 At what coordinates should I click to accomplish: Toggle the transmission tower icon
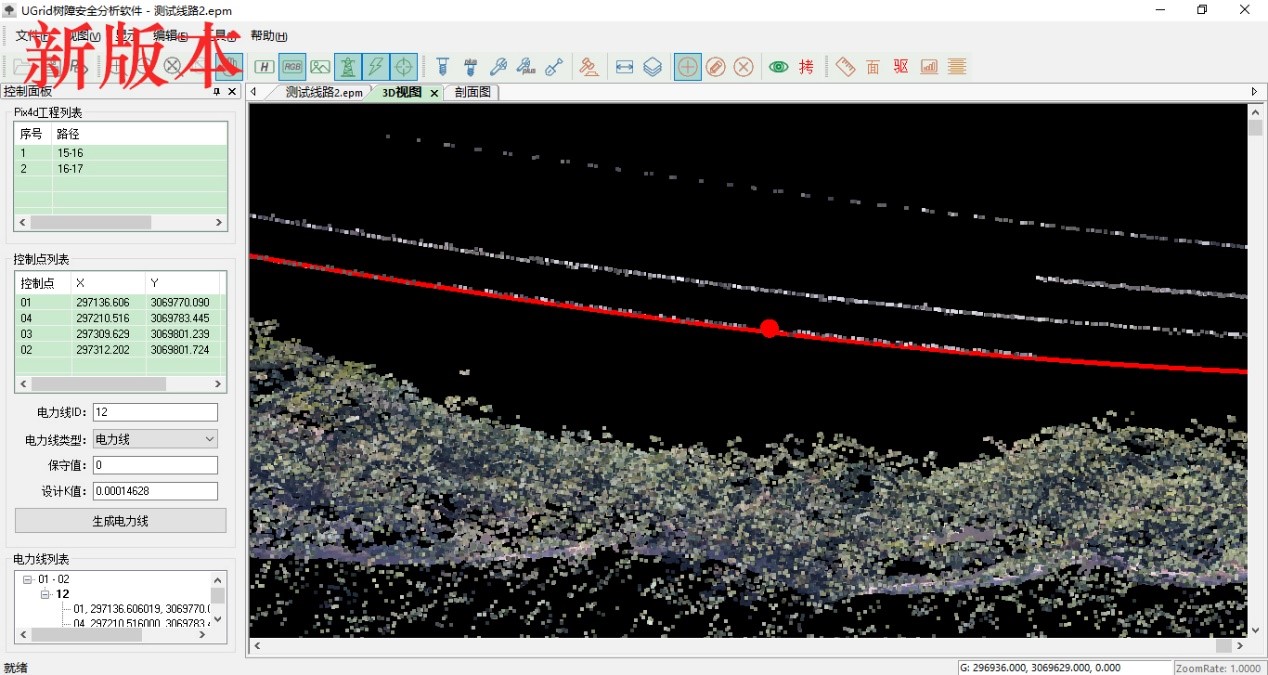pyautogui.click(x=348, y=67)
